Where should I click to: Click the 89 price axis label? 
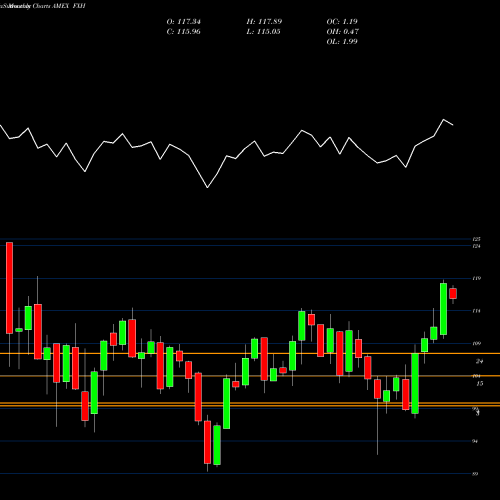coord(475,474)
